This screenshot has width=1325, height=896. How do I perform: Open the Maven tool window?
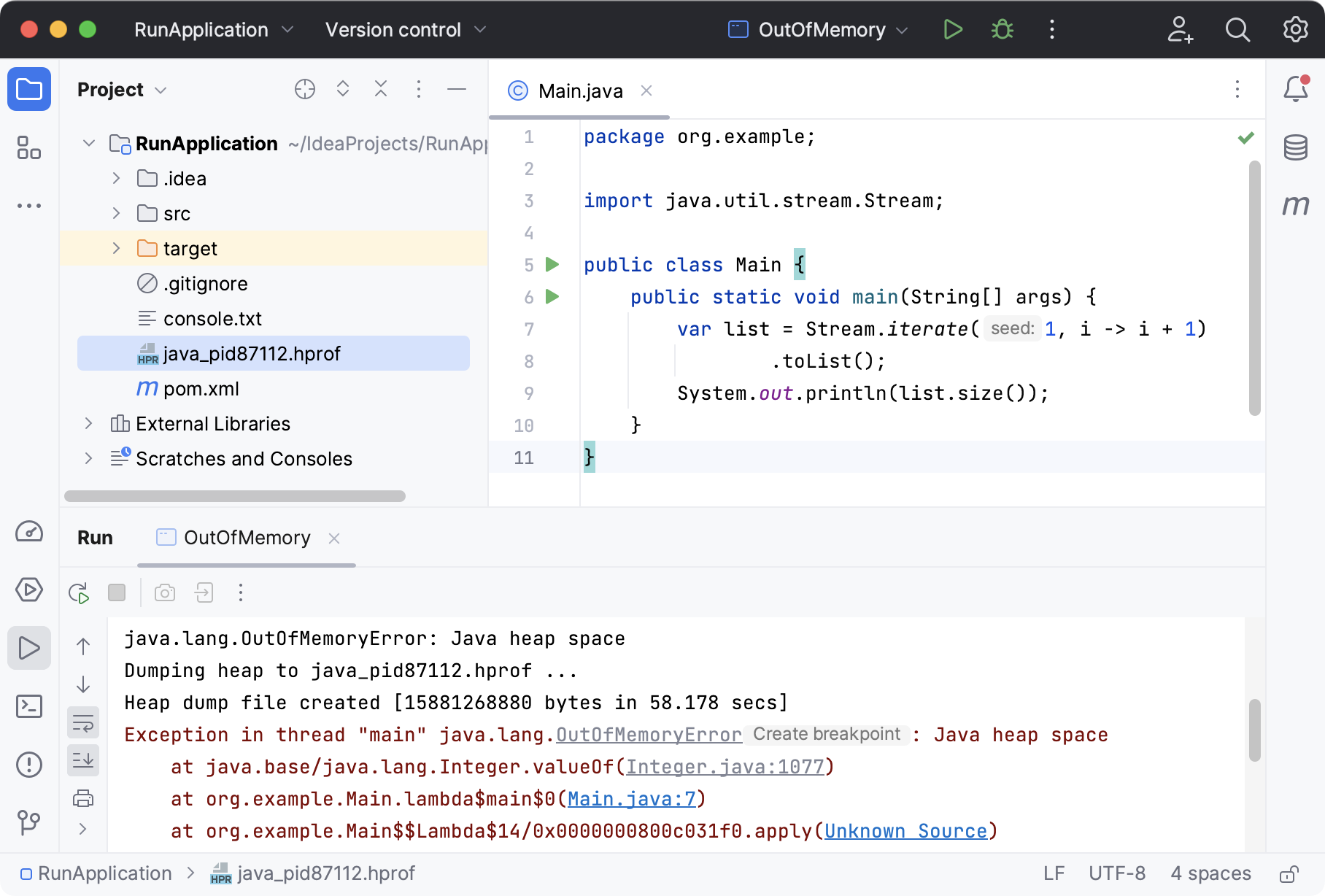[x=1296, y=206]
